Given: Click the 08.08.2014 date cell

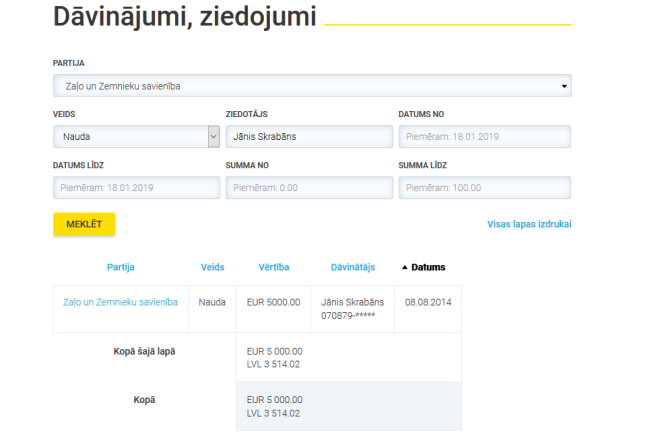Looking at the screenshot, I should (x=428, y=301).
